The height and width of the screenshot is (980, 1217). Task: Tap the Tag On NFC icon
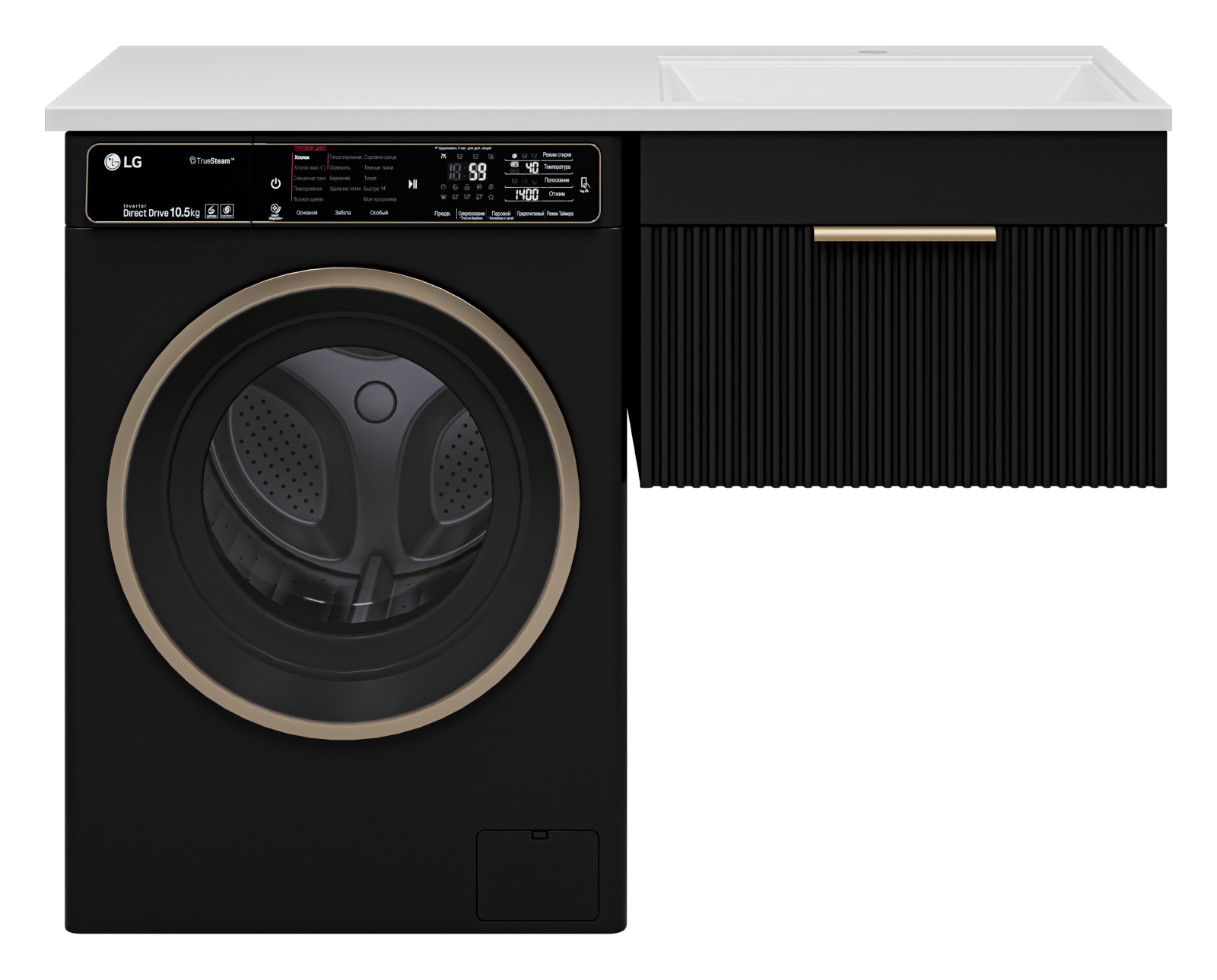click(x=584, y=185)
